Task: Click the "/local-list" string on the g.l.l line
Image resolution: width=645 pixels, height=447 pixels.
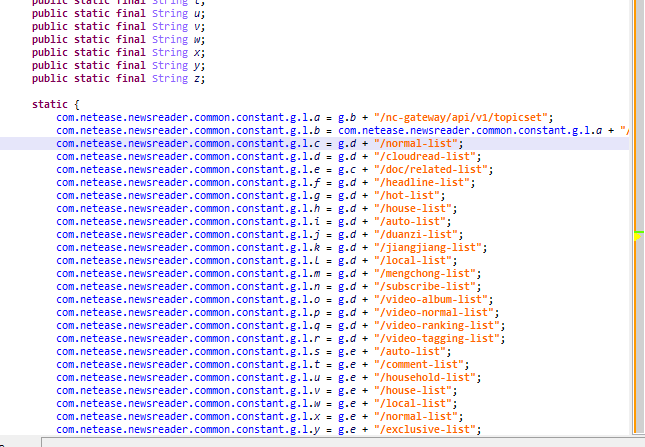Action: tap(413, 261)
